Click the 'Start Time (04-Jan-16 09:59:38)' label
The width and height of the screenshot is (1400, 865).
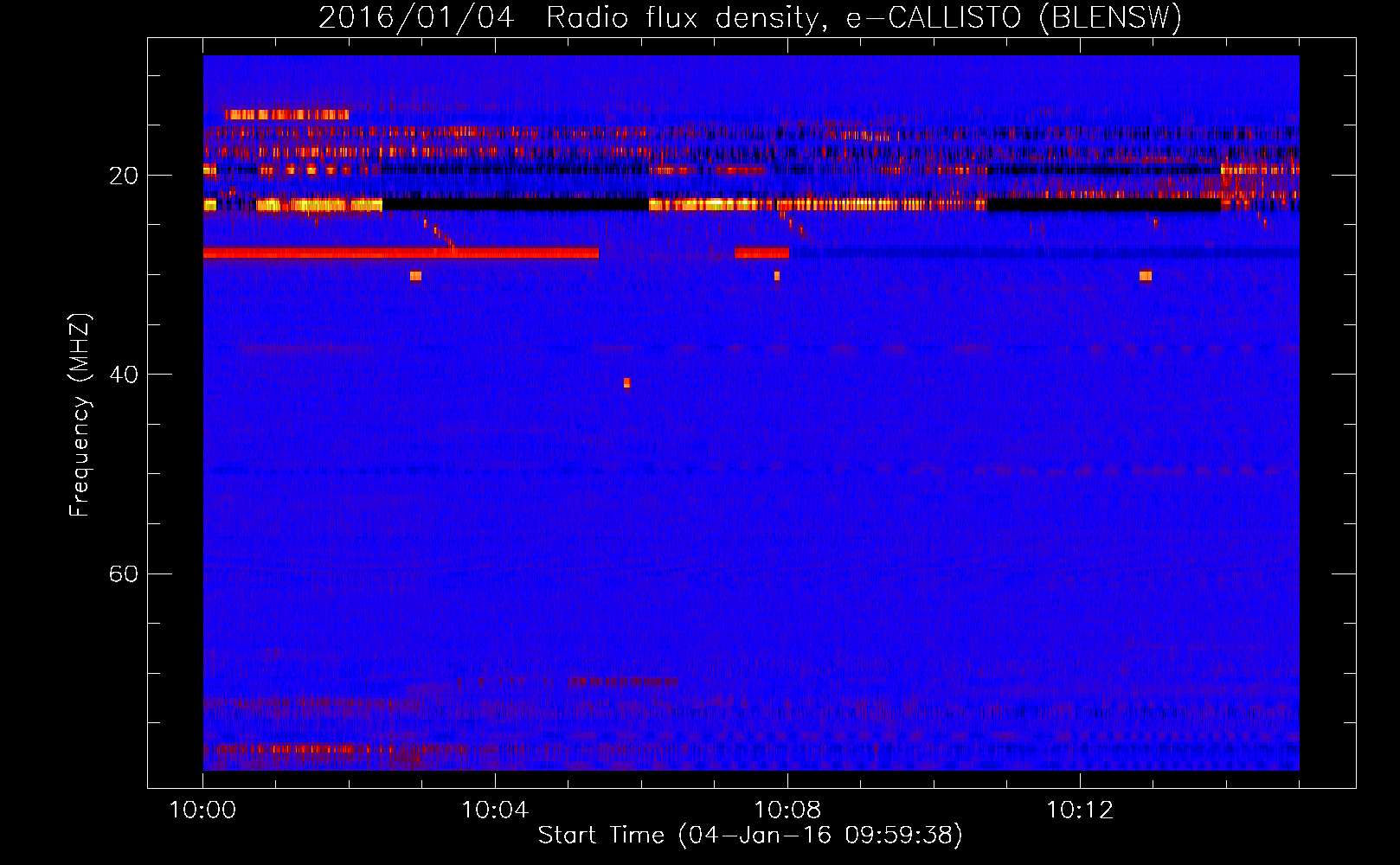tap(750, 836)
